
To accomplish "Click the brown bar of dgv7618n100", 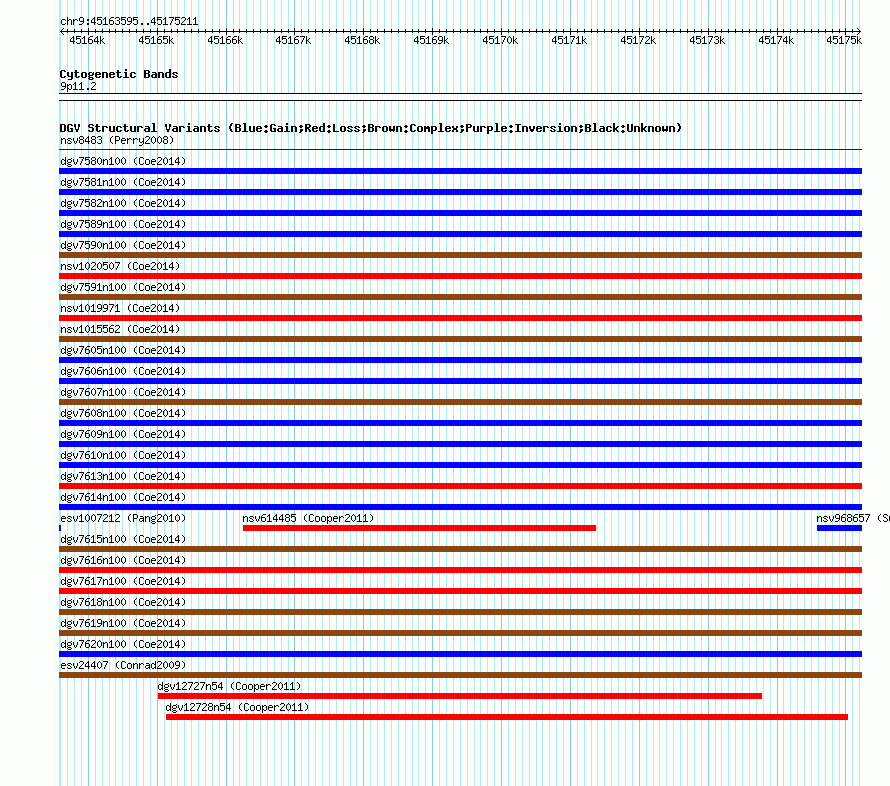I will 460,612.
